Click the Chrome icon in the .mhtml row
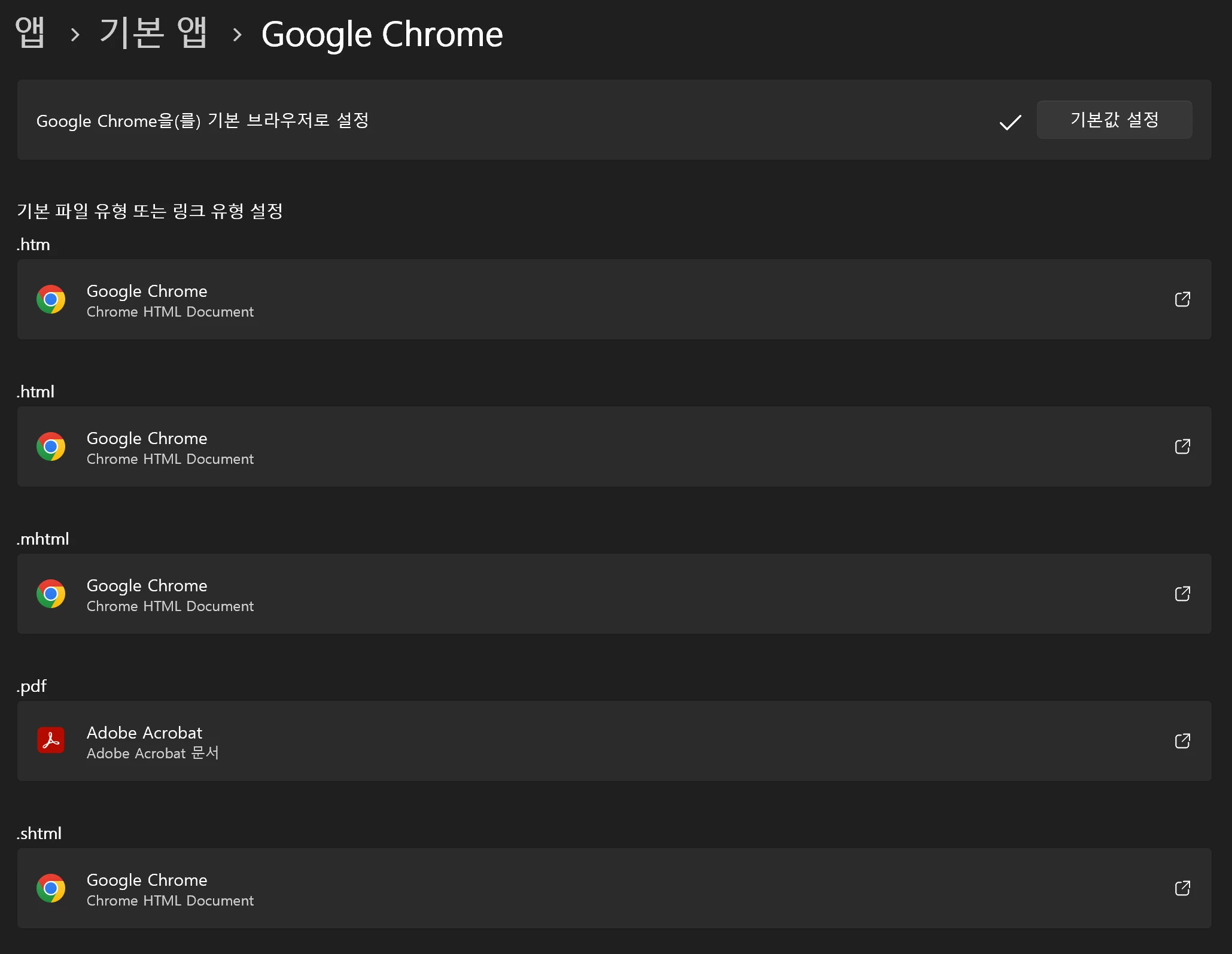 pos(51,594)
